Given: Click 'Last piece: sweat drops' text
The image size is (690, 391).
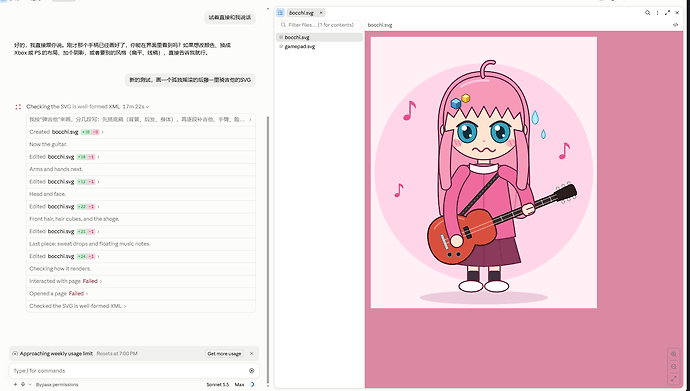Looking at the screenshot, I should [x=90, y=244].
